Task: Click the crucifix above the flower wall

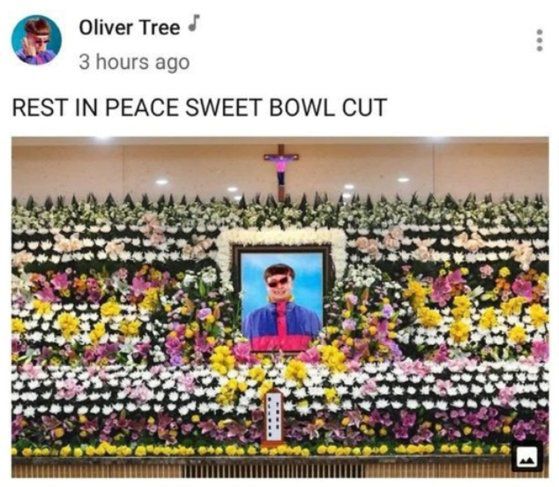Action: pyautogui.click(x=281, y=171)
